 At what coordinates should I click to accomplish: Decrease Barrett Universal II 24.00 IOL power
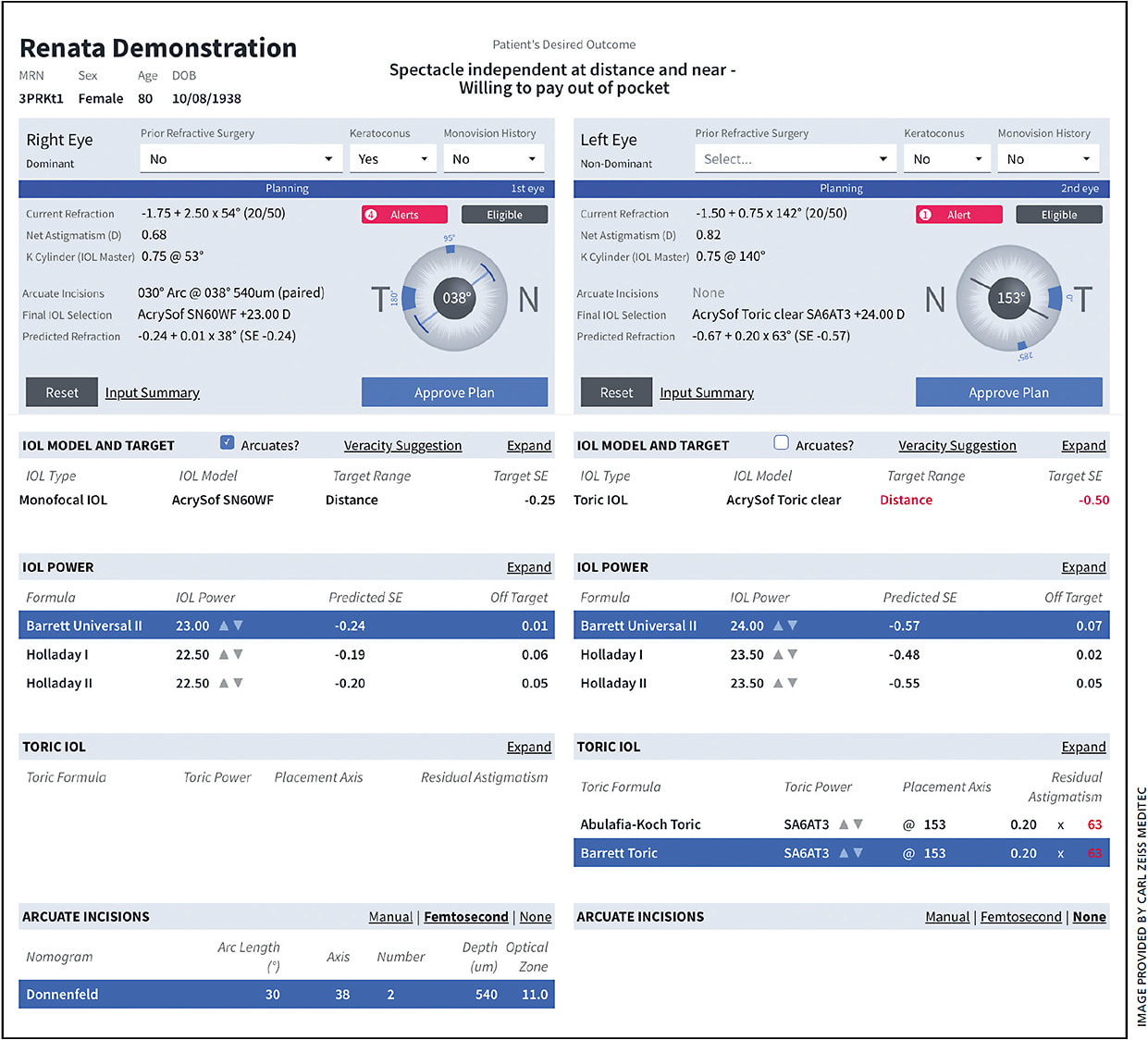tap(792, 625)
